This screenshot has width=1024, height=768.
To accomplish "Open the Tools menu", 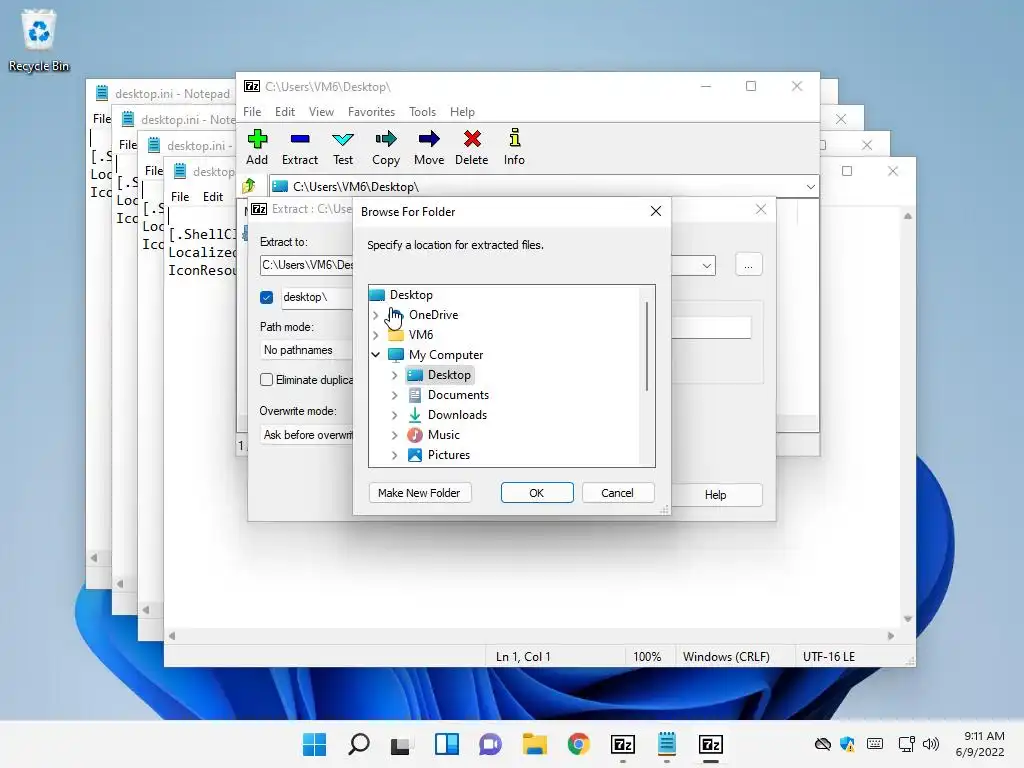I will coord(423,112).
